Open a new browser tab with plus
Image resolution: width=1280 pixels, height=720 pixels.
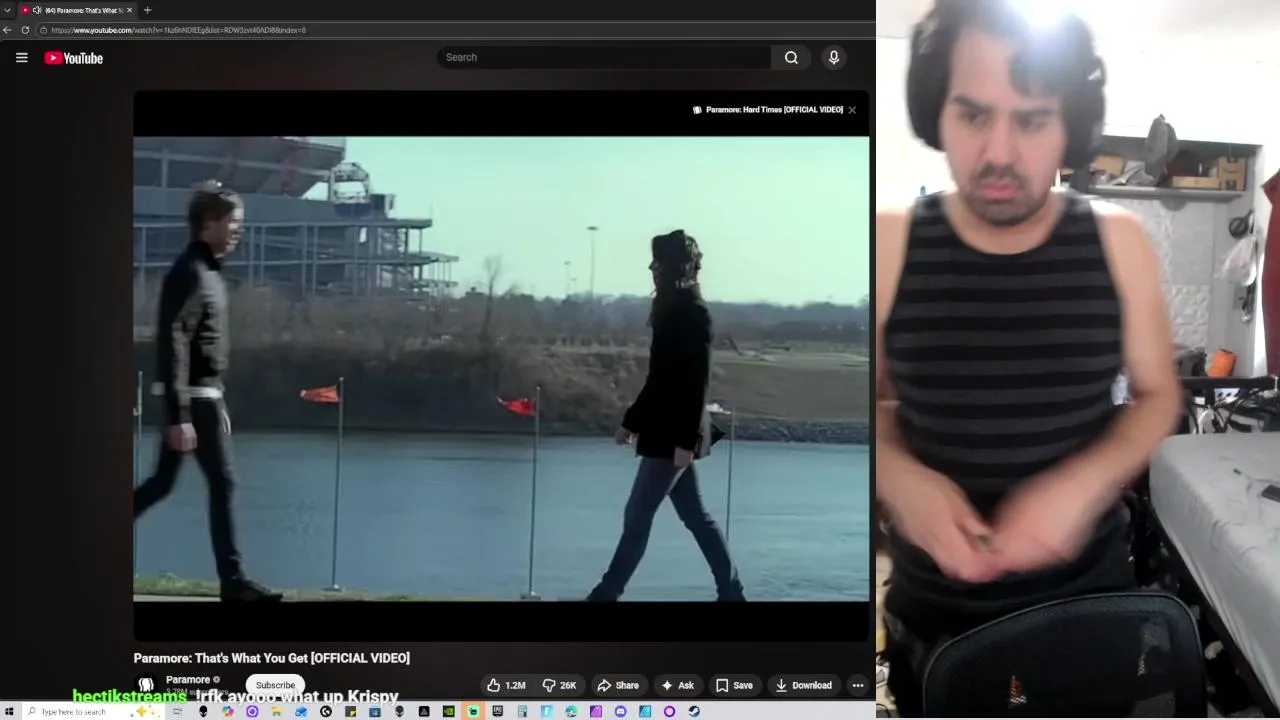click(x=147, y=10)
